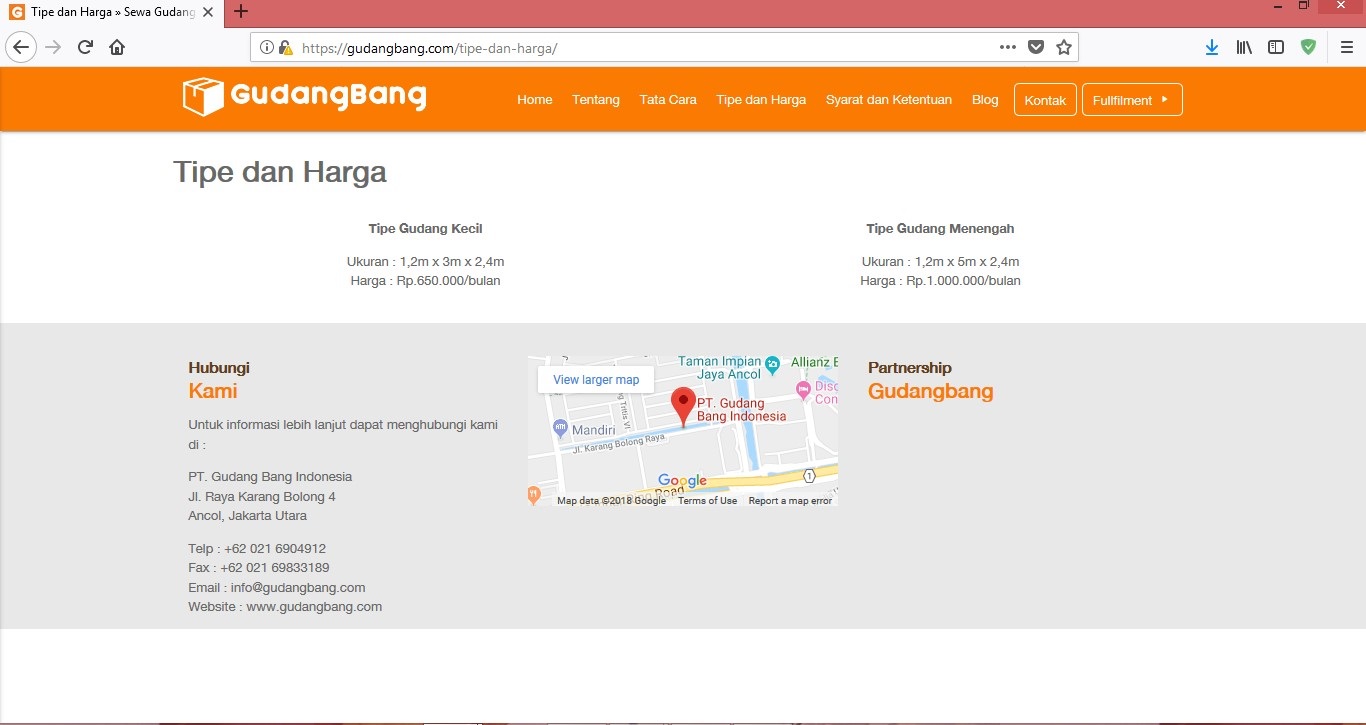Click the Ukuran 1,2m x 5m x 2,4m text
1366x725 pixels.
(941, 262)
